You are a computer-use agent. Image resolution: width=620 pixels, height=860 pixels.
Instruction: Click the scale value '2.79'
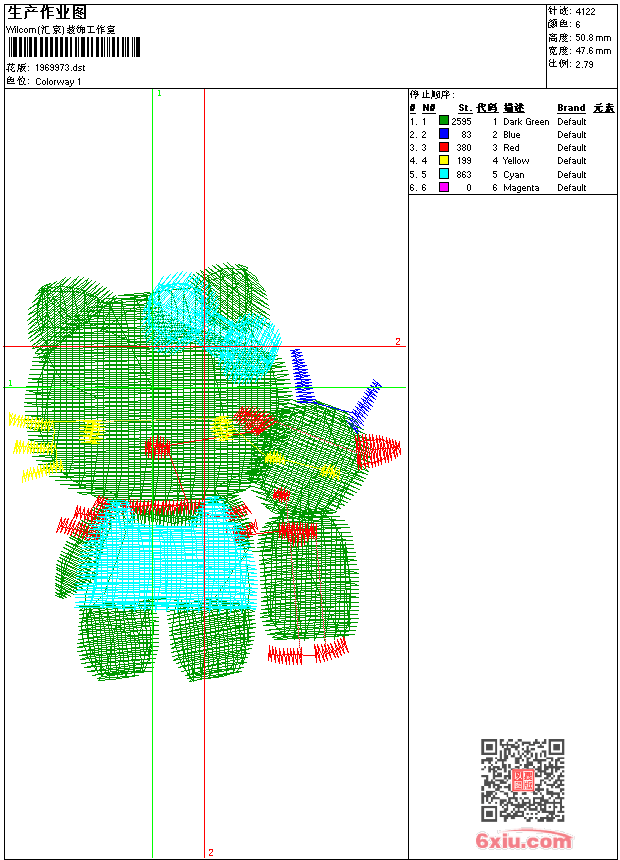584,64
